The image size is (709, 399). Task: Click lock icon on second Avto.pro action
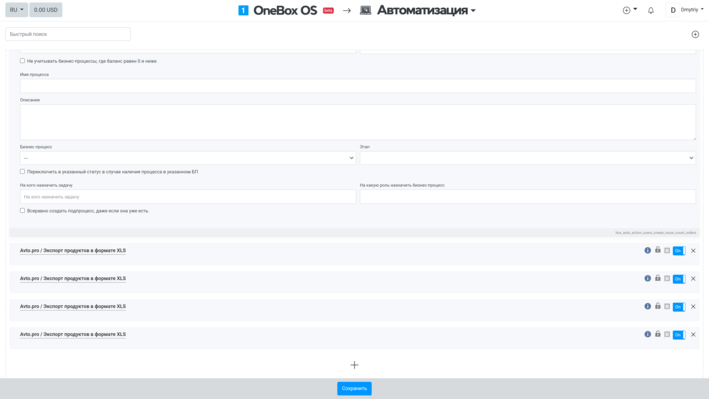click(658, 278)
